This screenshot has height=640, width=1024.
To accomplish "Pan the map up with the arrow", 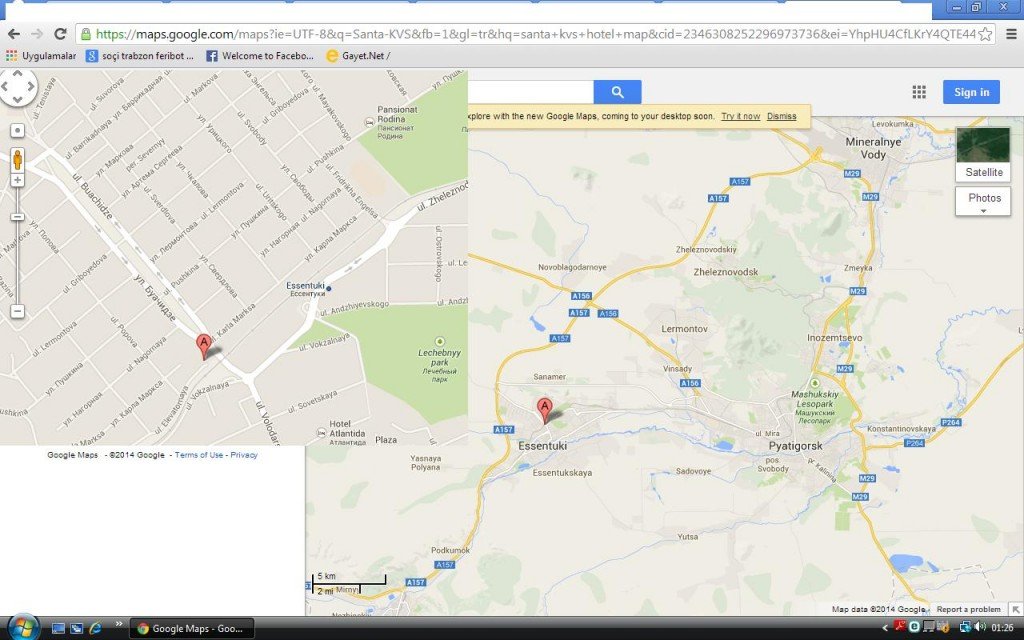I will [18, 74].
